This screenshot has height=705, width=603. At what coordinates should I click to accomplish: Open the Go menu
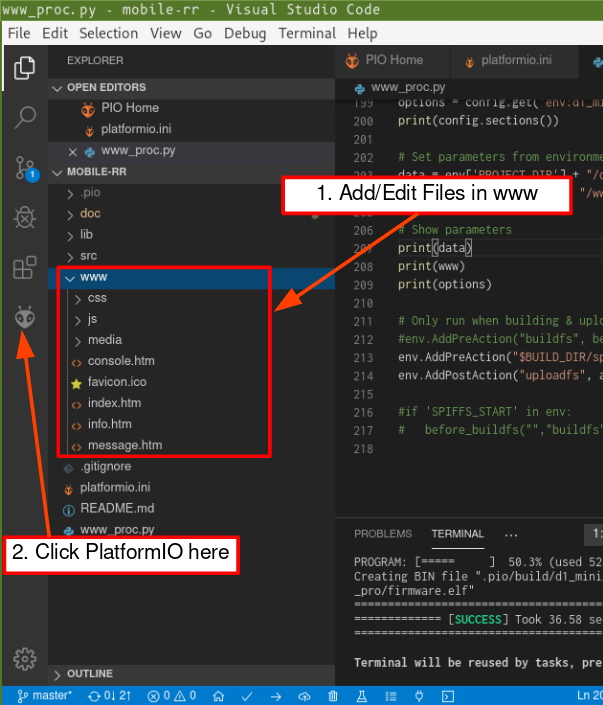tap(202, 33)
